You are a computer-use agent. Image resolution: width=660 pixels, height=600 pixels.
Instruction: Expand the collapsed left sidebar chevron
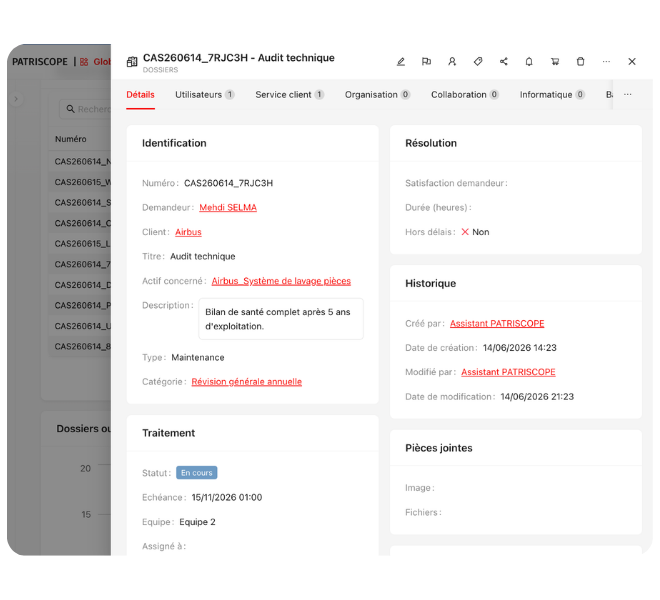tap(16, 99)
